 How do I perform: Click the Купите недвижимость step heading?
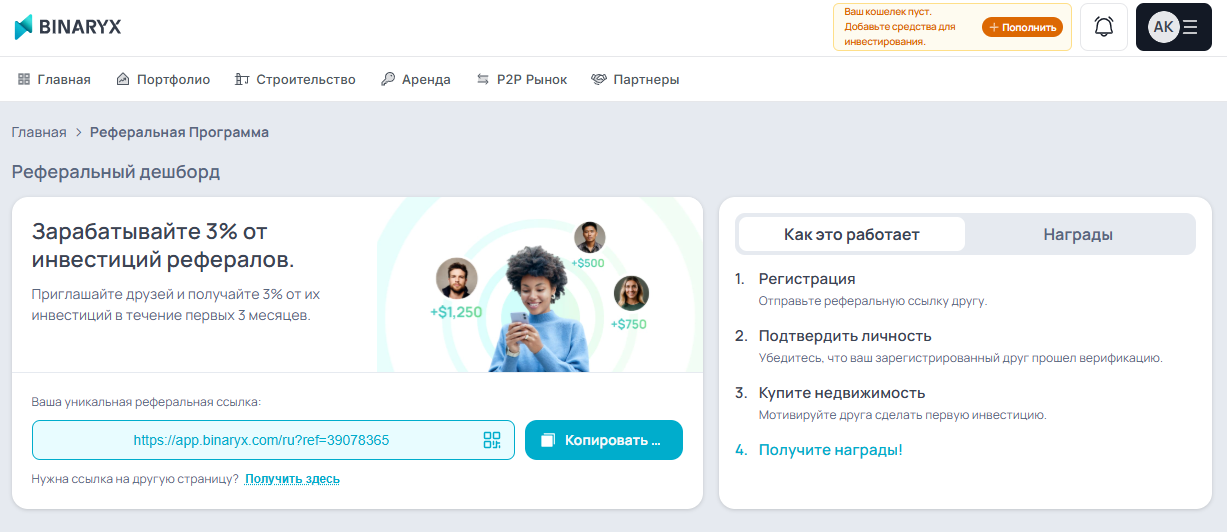(842, 393)
